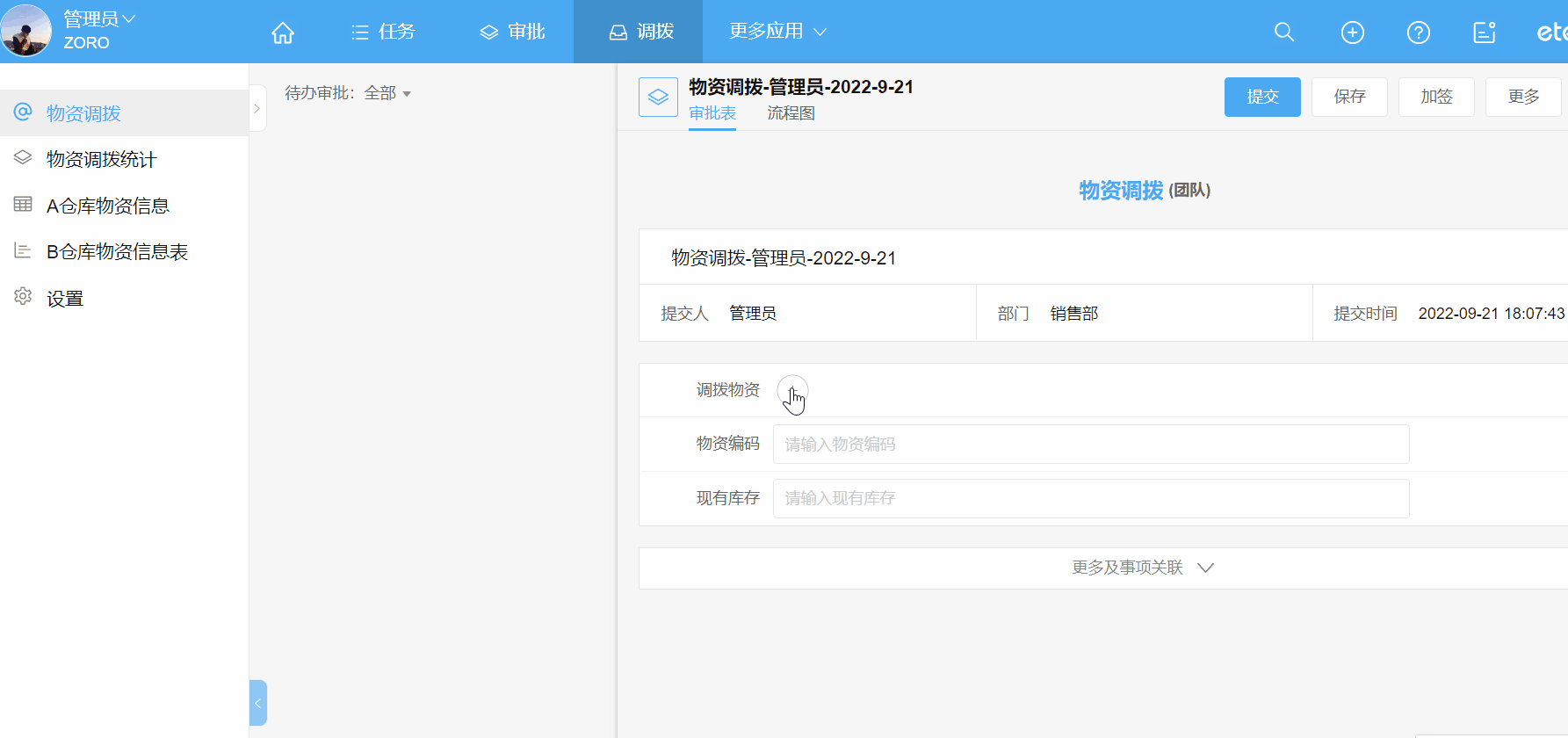Open the home page icon
The image size is (1568, 738).
[x=283, y=33]
